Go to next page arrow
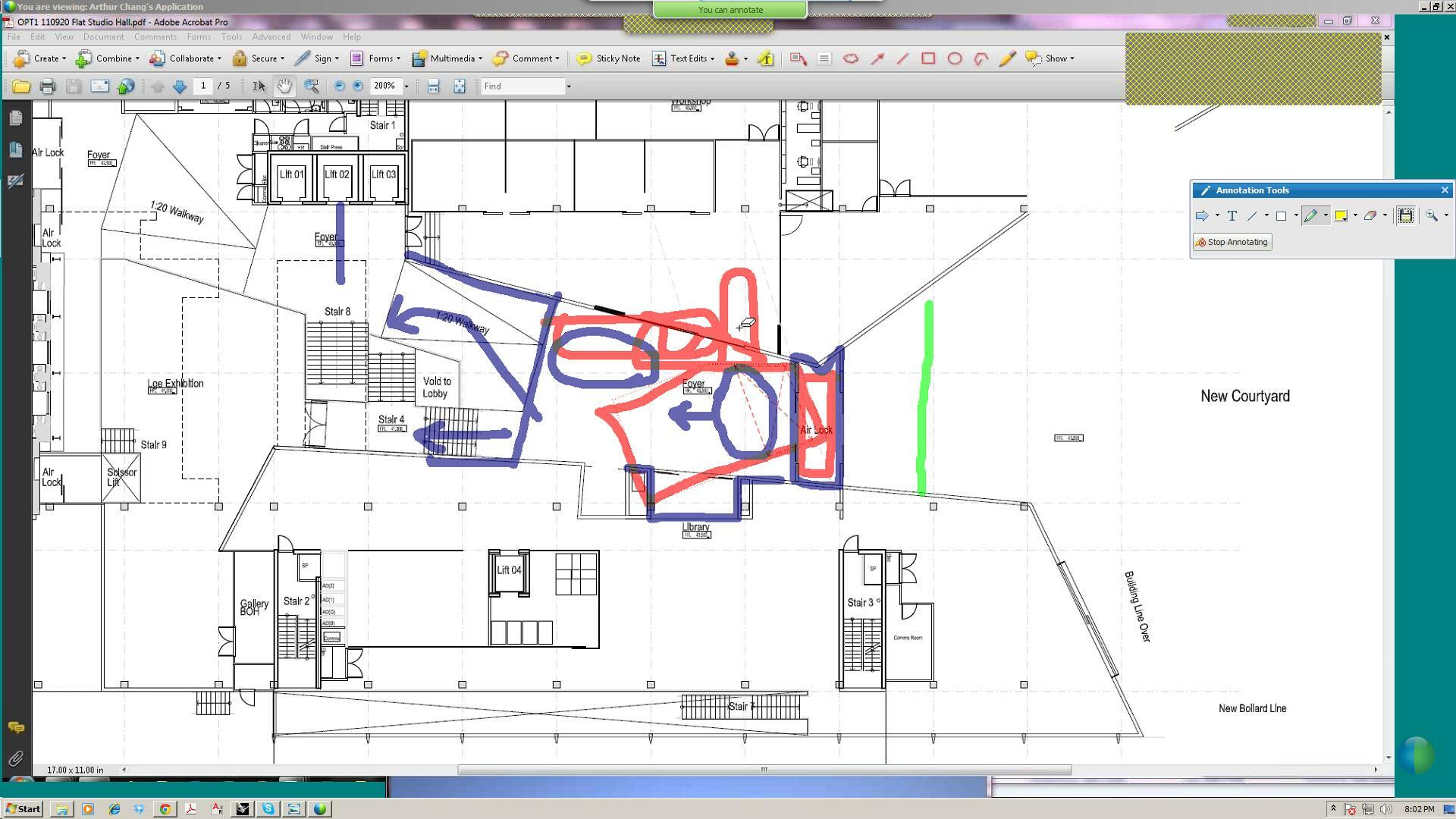The height and width of the screenshot is (819, 1456). 180,86
